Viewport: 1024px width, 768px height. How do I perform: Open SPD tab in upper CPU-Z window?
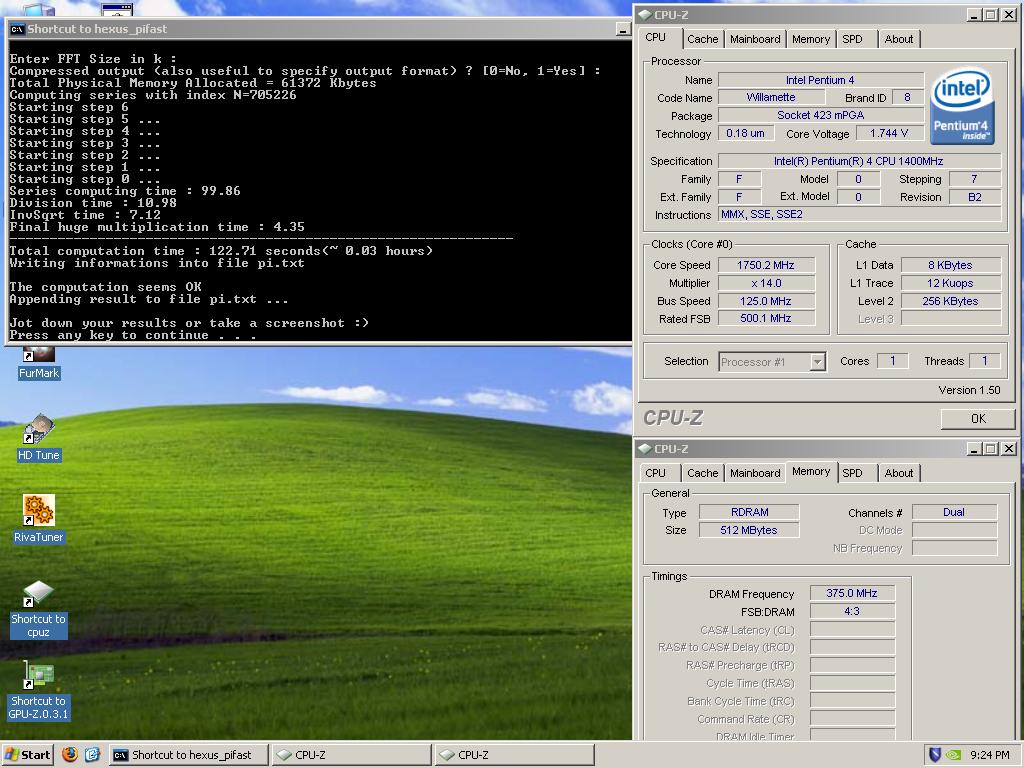tap(852, 39)
